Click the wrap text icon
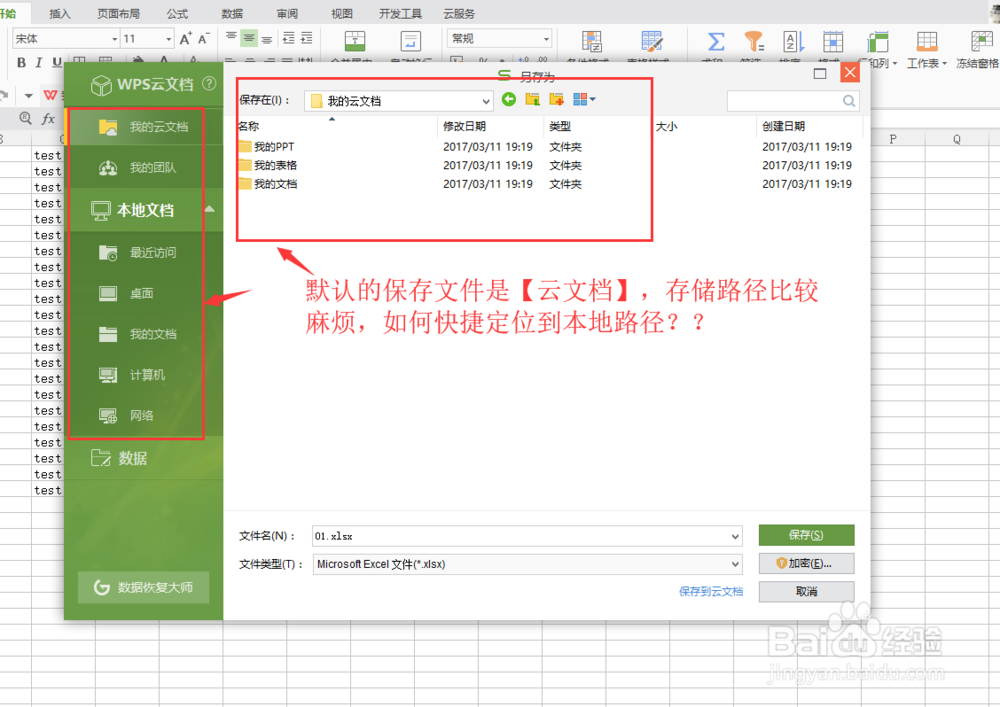 (x=410, y=42)
